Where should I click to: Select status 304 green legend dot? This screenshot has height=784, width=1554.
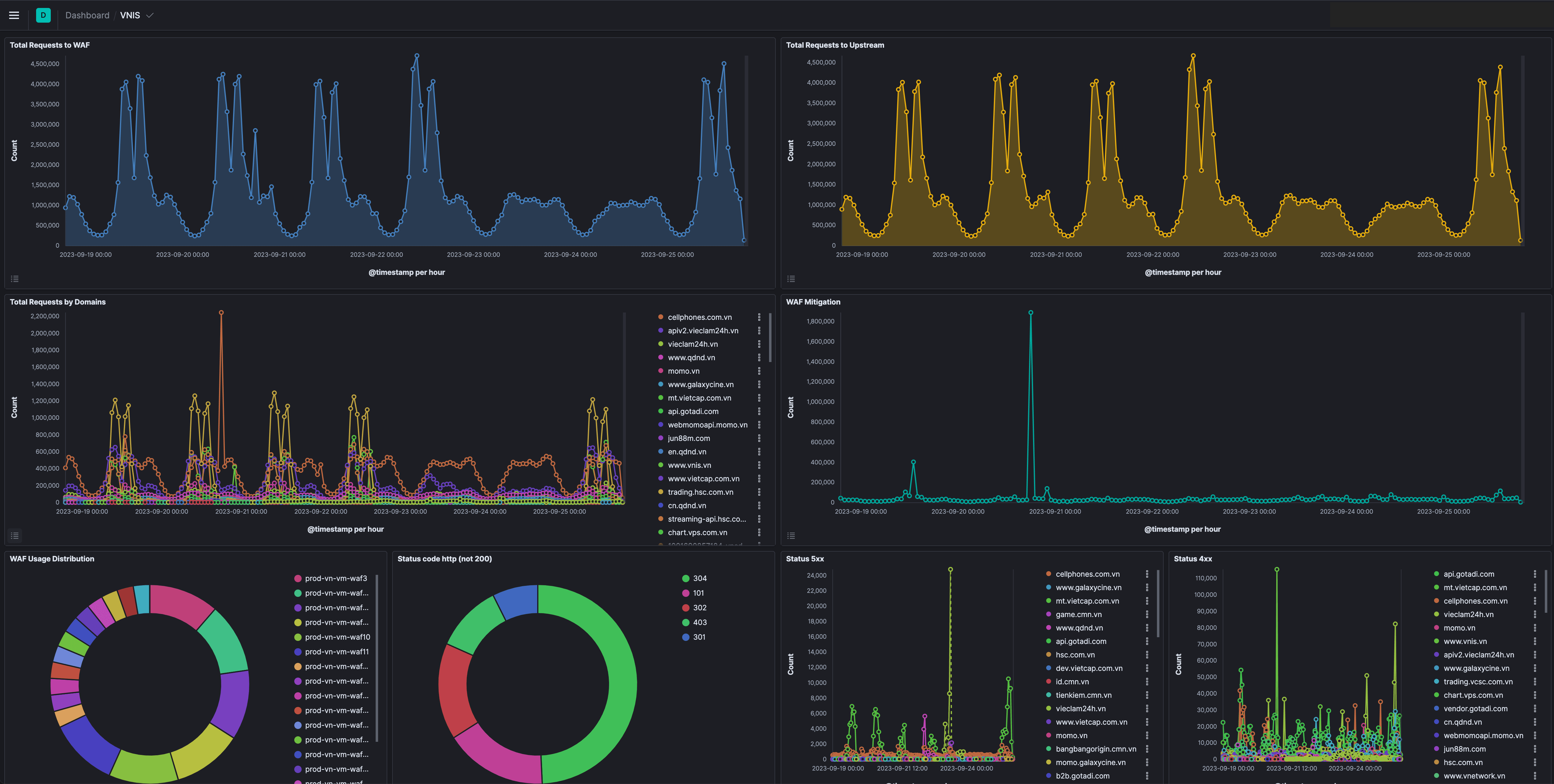click(x=686, y=578)
